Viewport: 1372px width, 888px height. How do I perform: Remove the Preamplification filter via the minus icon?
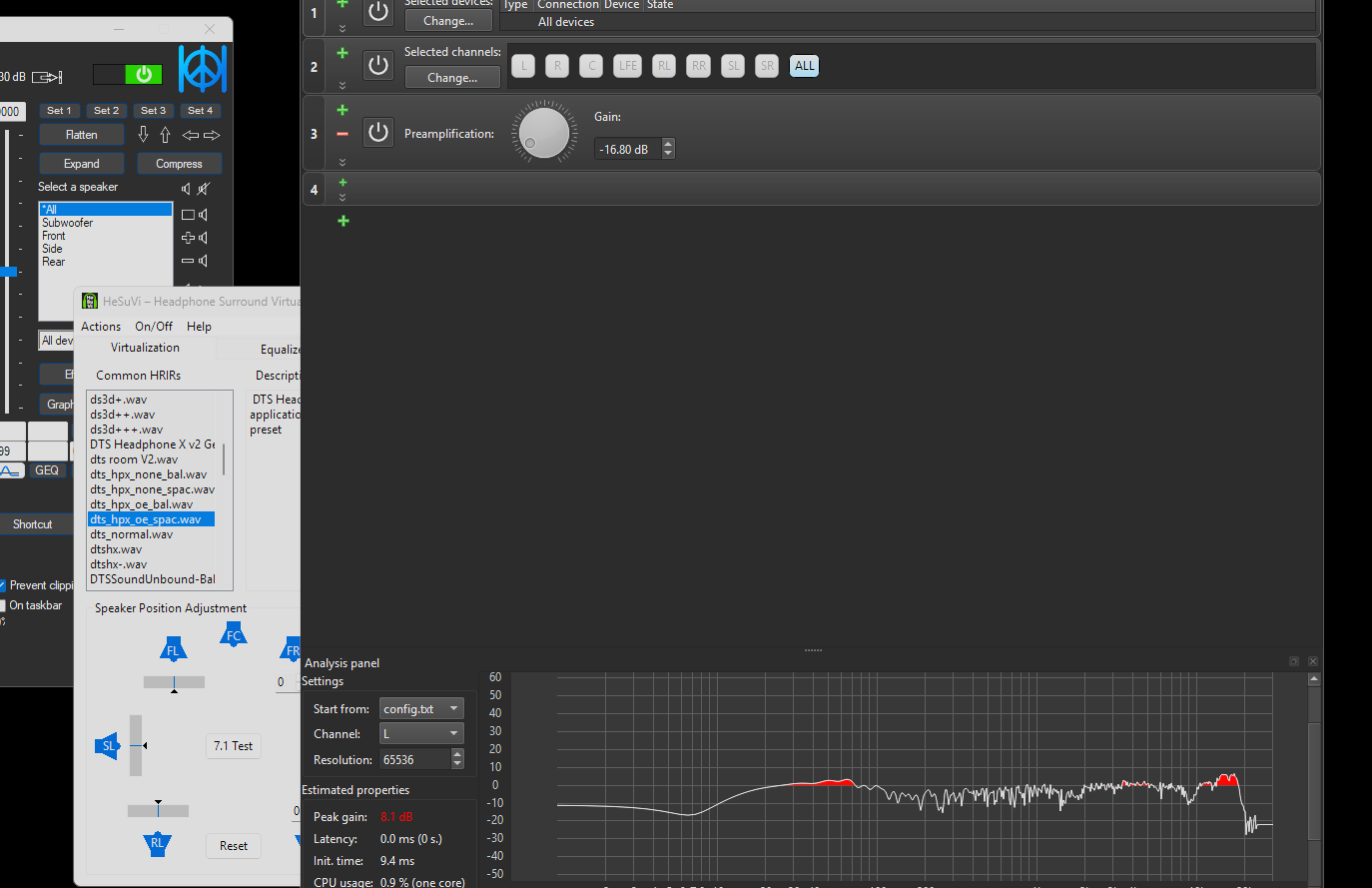(x=343, y=134)
